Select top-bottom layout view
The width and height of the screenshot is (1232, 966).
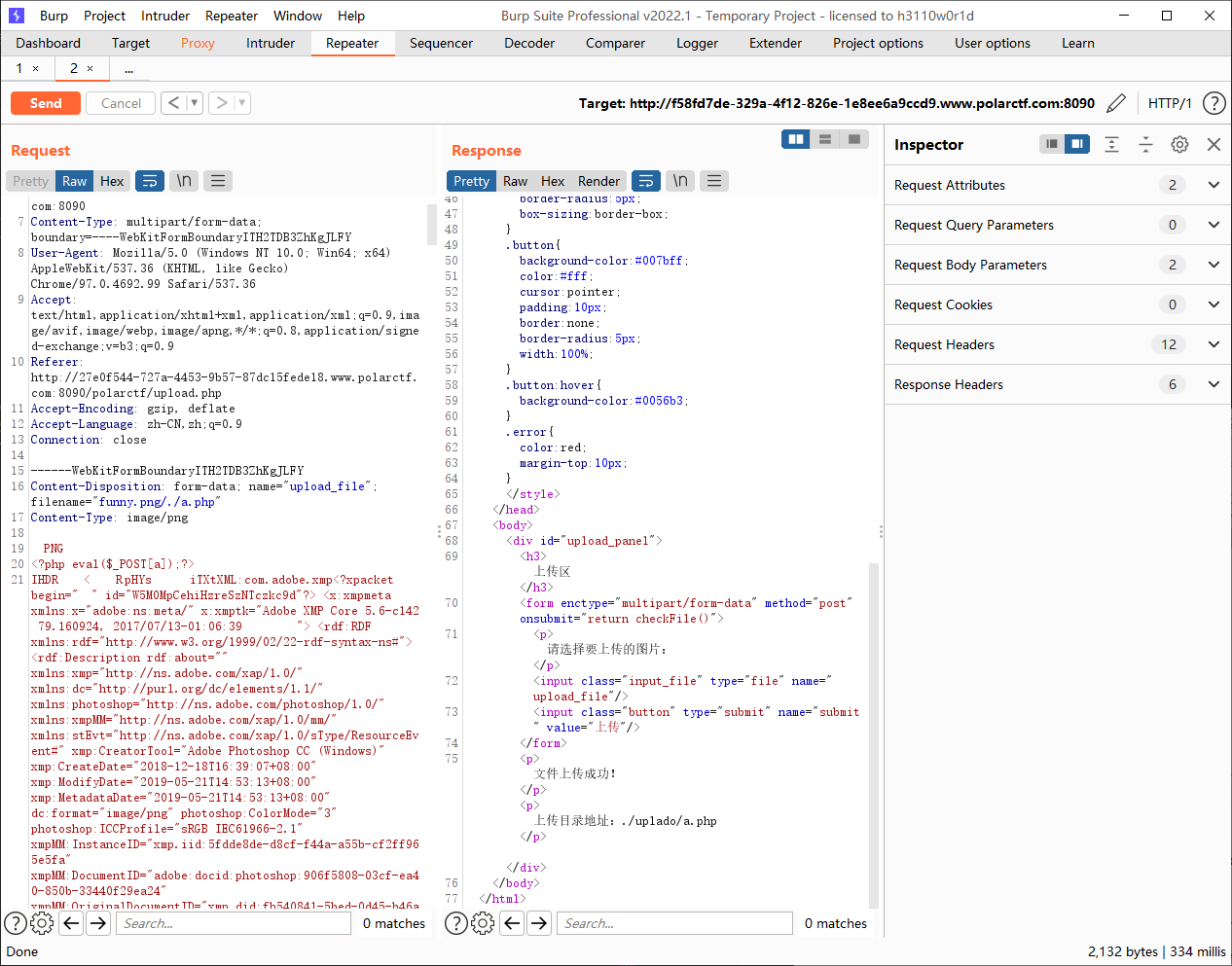(825, 139)
